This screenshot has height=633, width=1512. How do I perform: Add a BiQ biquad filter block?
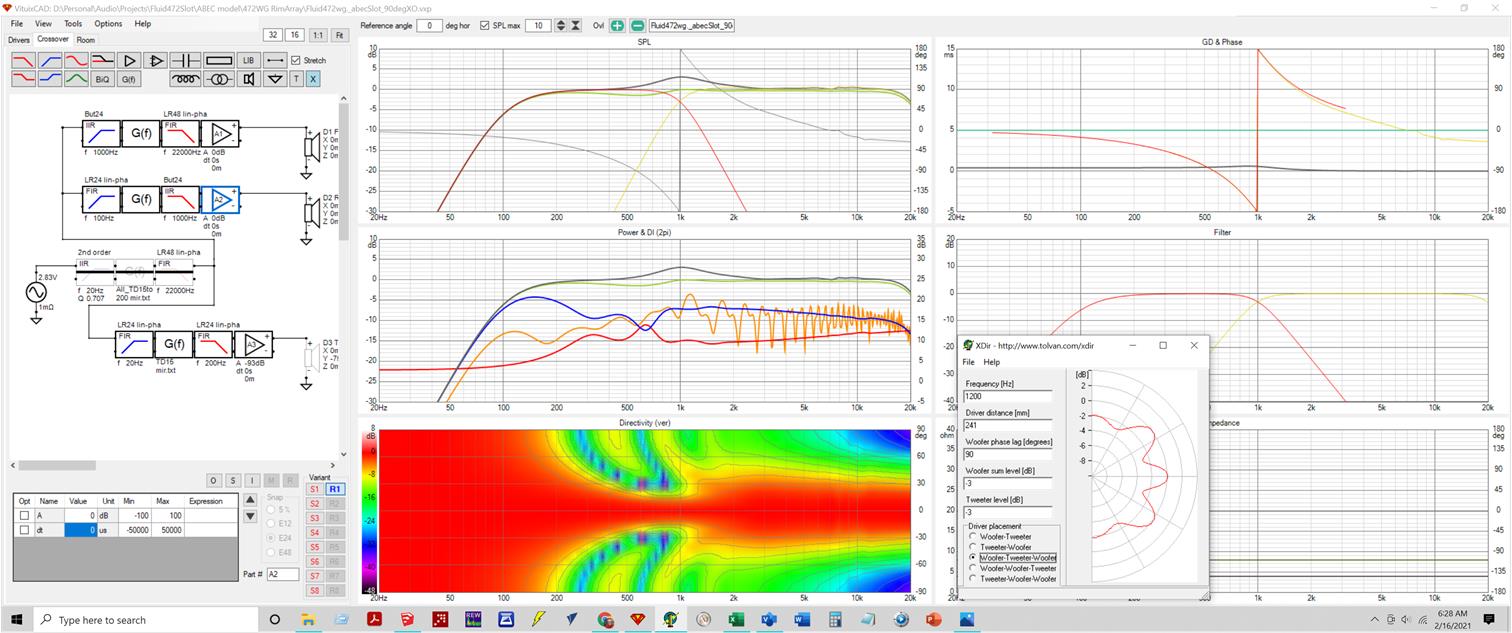pyautogui.click(x=102, y=78)
